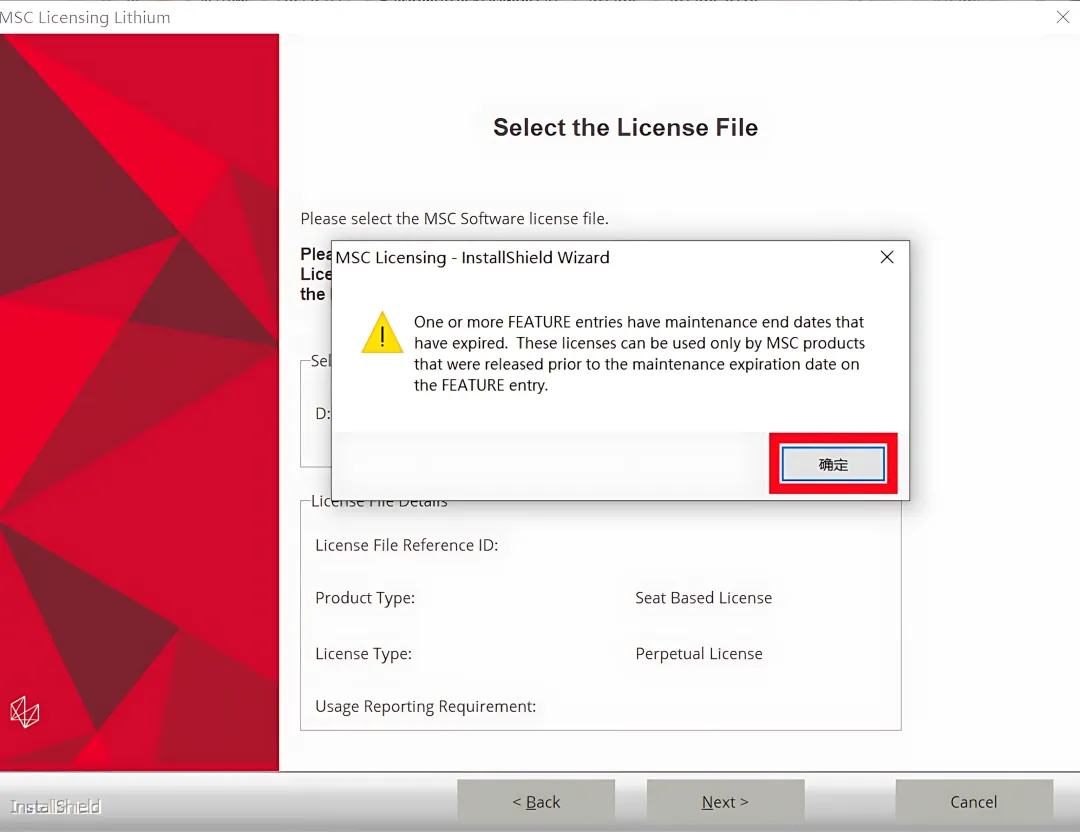Click the 'Product Type:' label
The width and height of the screenshot is (1080, 832).
coord(365,598)
